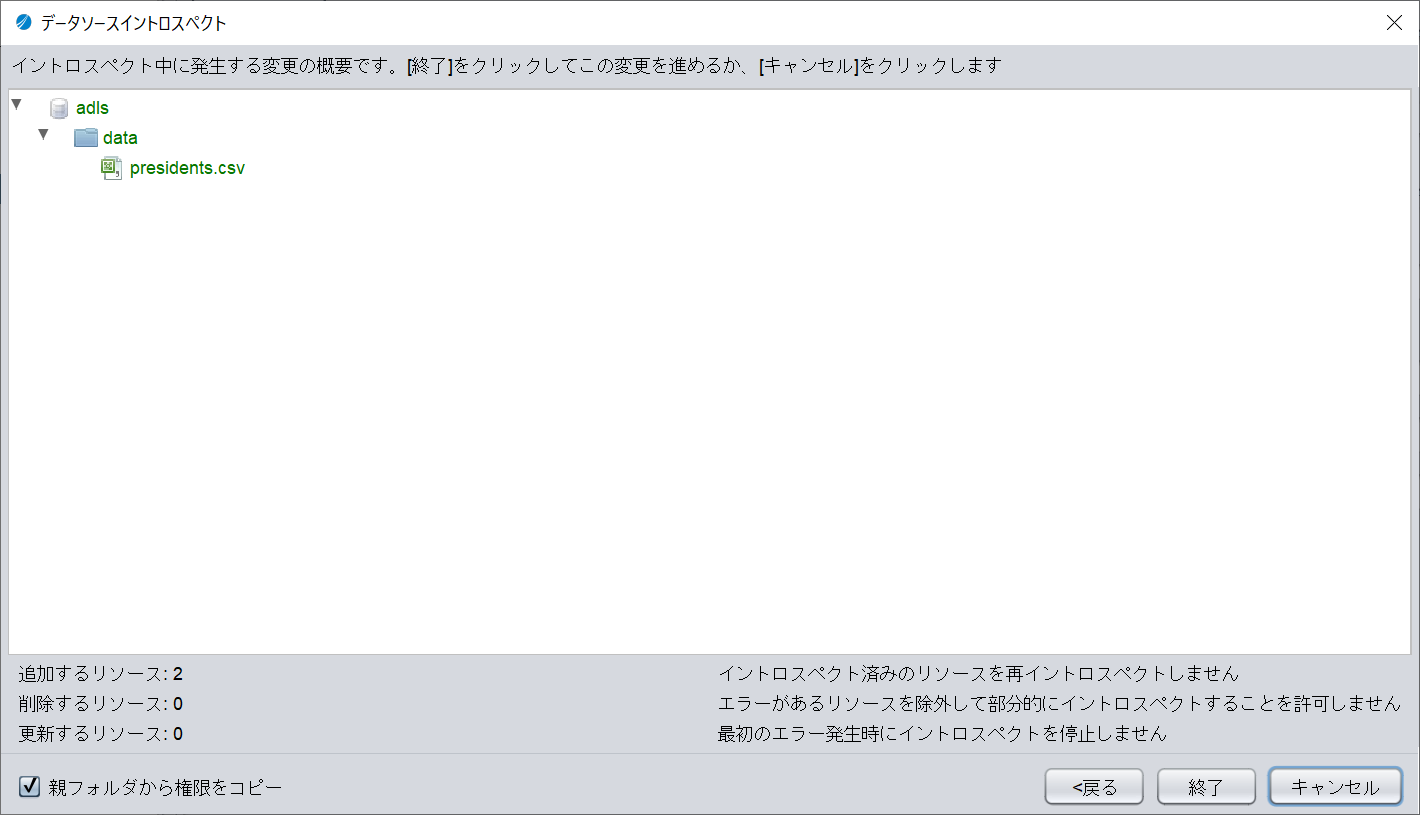Click the 終了 button to finish
This screenshot has width=1420, height=815.
(x=1206, y=787)
